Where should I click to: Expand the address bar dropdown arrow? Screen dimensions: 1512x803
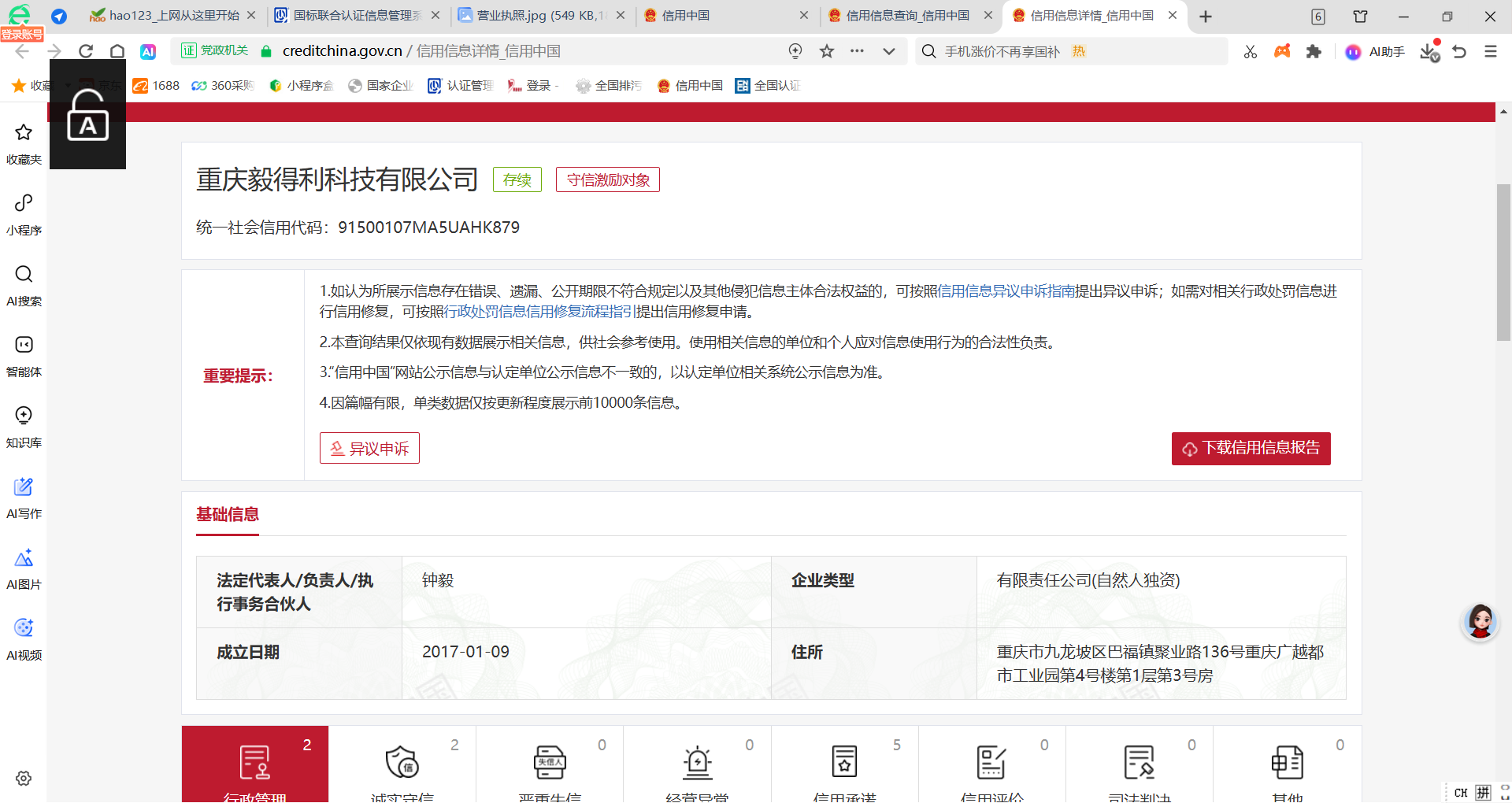[x=889, y=51]
